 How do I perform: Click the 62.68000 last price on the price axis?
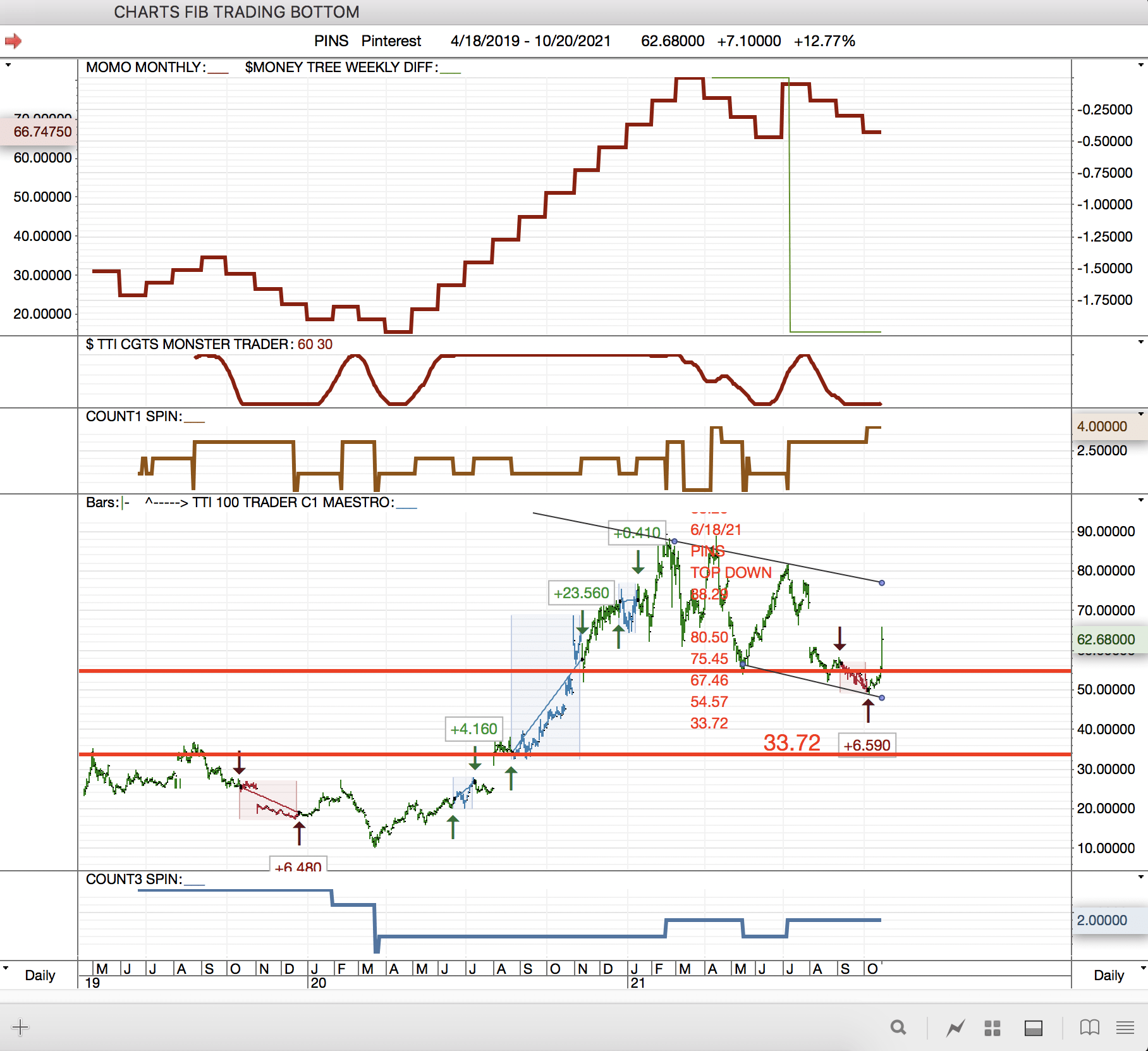[x=1106, y=639]
